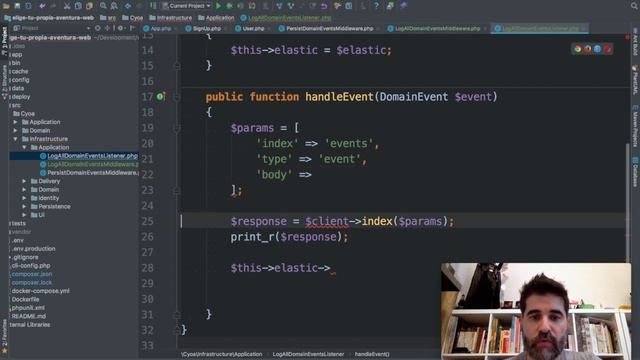This screenshot has width=640, height=360.
Task: Click the VCS update project icon
Action: tap(279, 6)
